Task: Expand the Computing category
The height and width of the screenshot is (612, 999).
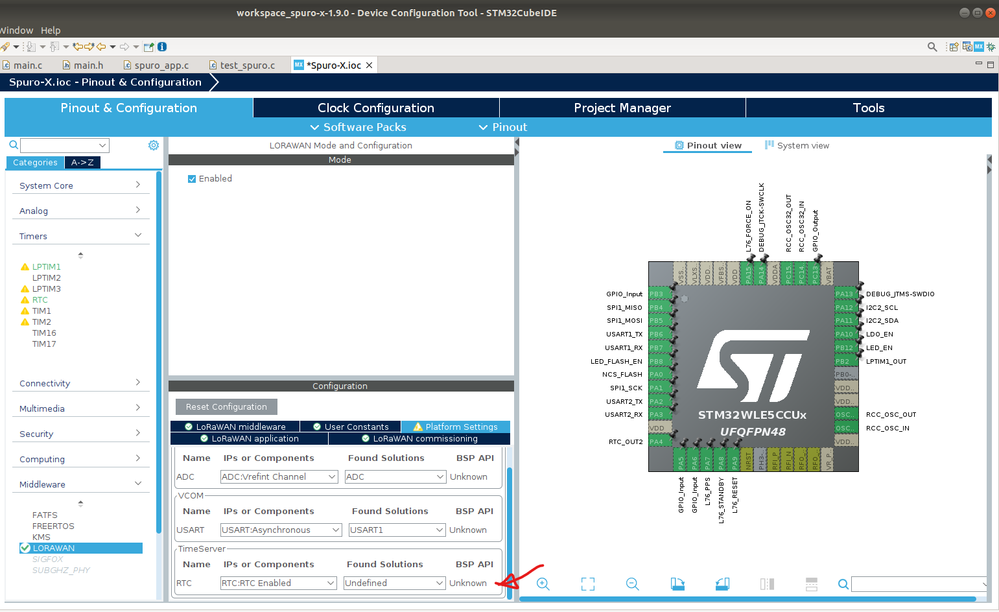Action: click(x=80, y=459)
